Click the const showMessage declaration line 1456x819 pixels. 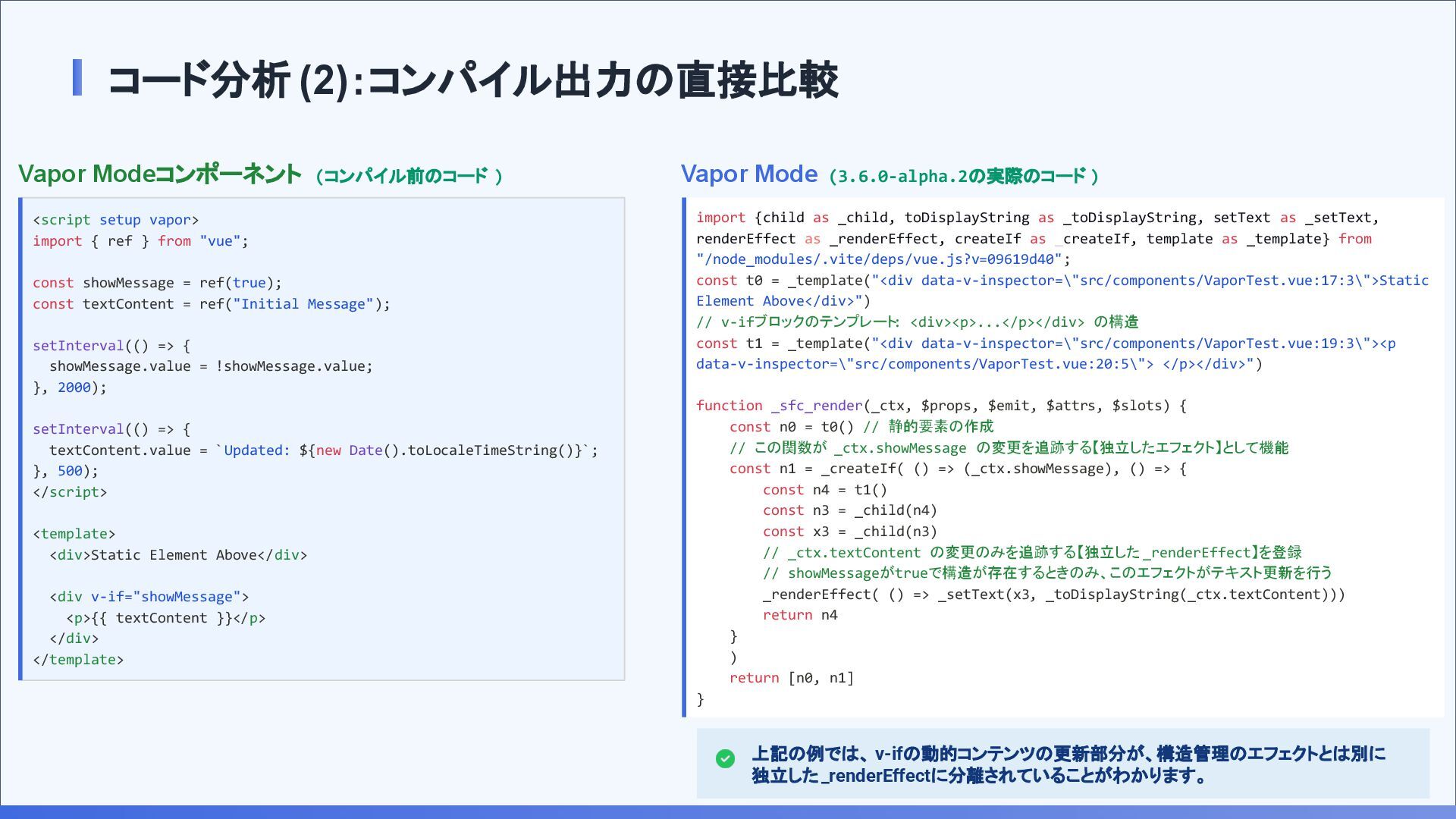pos(157,283)
